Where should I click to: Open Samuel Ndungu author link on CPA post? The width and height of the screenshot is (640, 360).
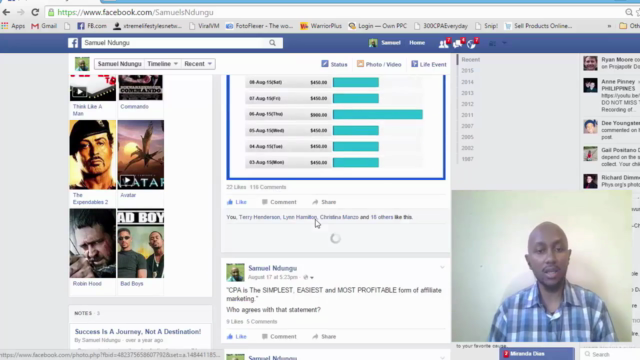(273, 268)
